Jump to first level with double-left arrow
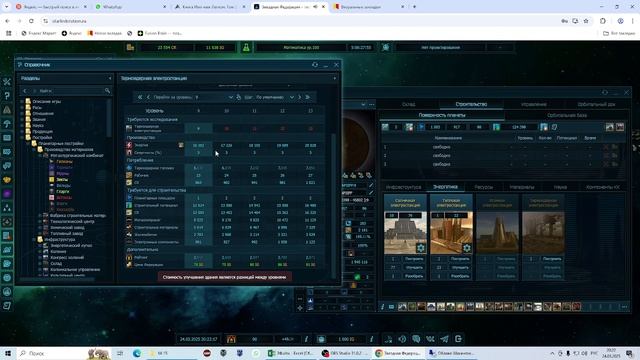The image size is (640, 360). [x=140, y=97]
